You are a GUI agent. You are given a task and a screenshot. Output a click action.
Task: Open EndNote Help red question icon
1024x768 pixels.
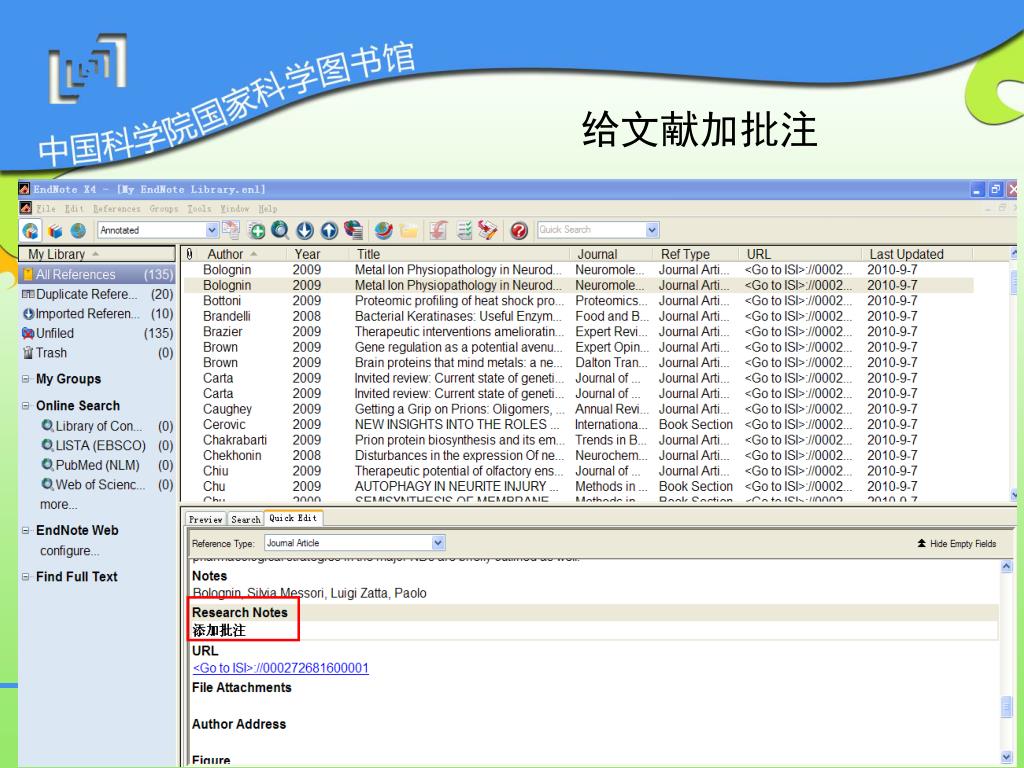519,231
